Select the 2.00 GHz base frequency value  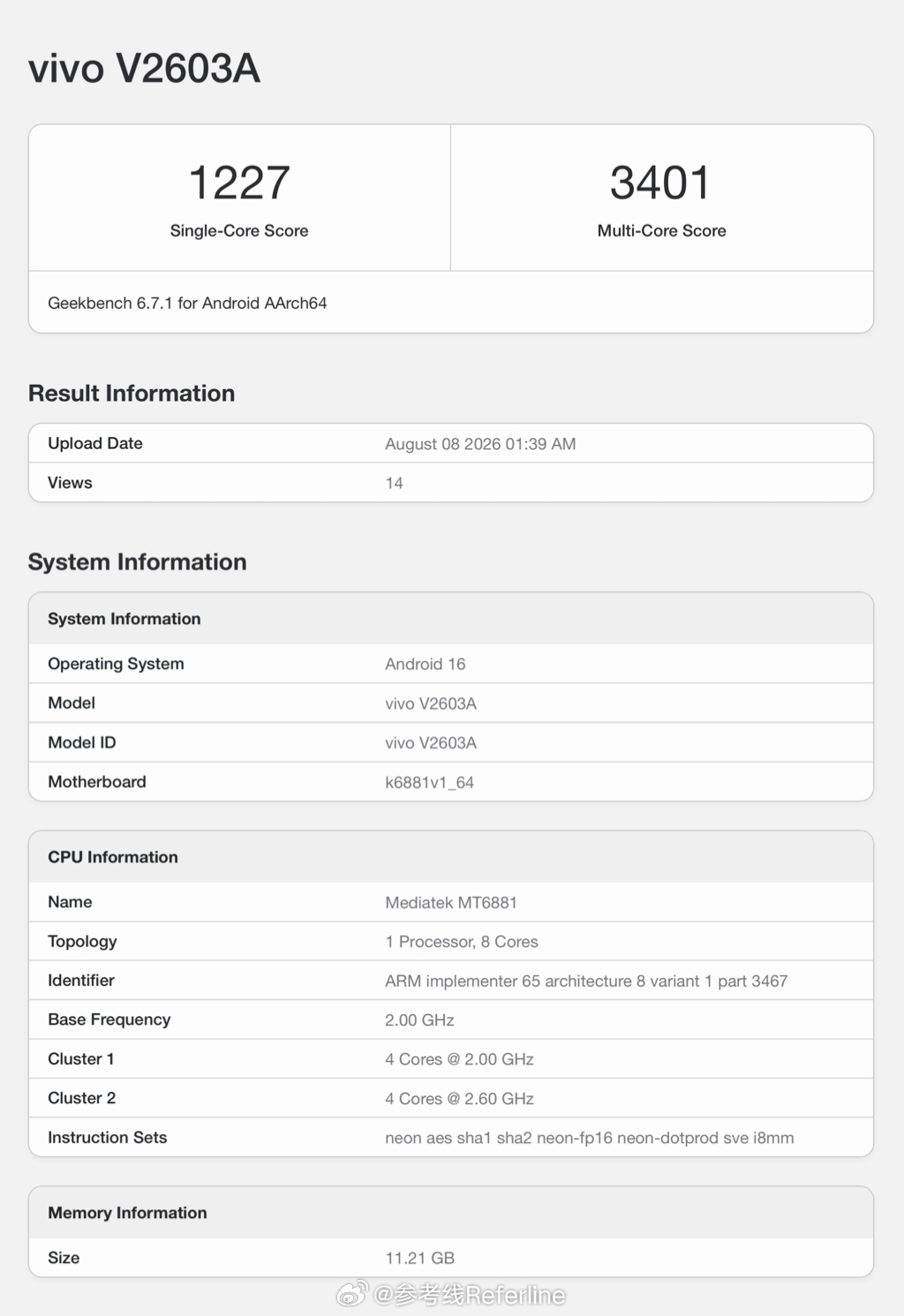pyautogui.click(x=419, y=1019)
